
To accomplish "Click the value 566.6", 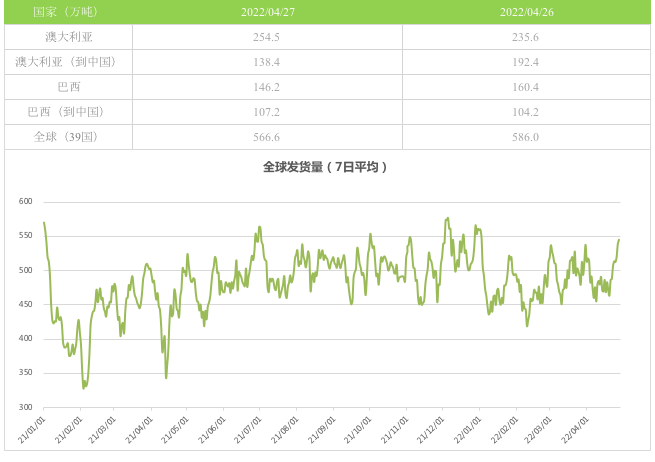I will pyautogui.click(x=266, y=137).
